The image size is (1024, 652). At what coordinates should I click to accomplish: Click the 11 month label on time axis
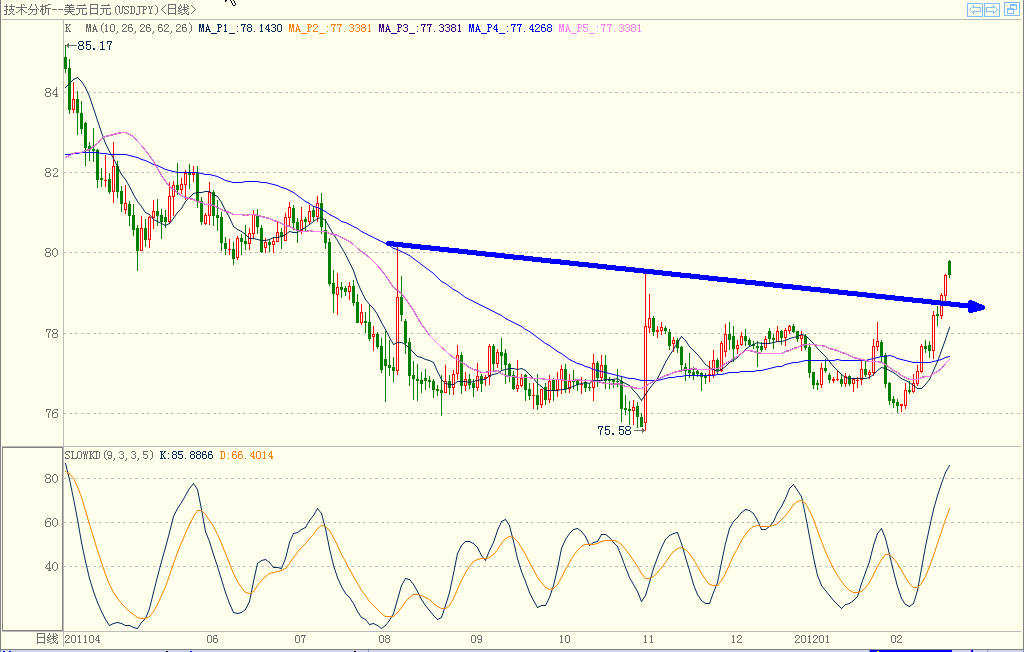[x=648, y=639]
